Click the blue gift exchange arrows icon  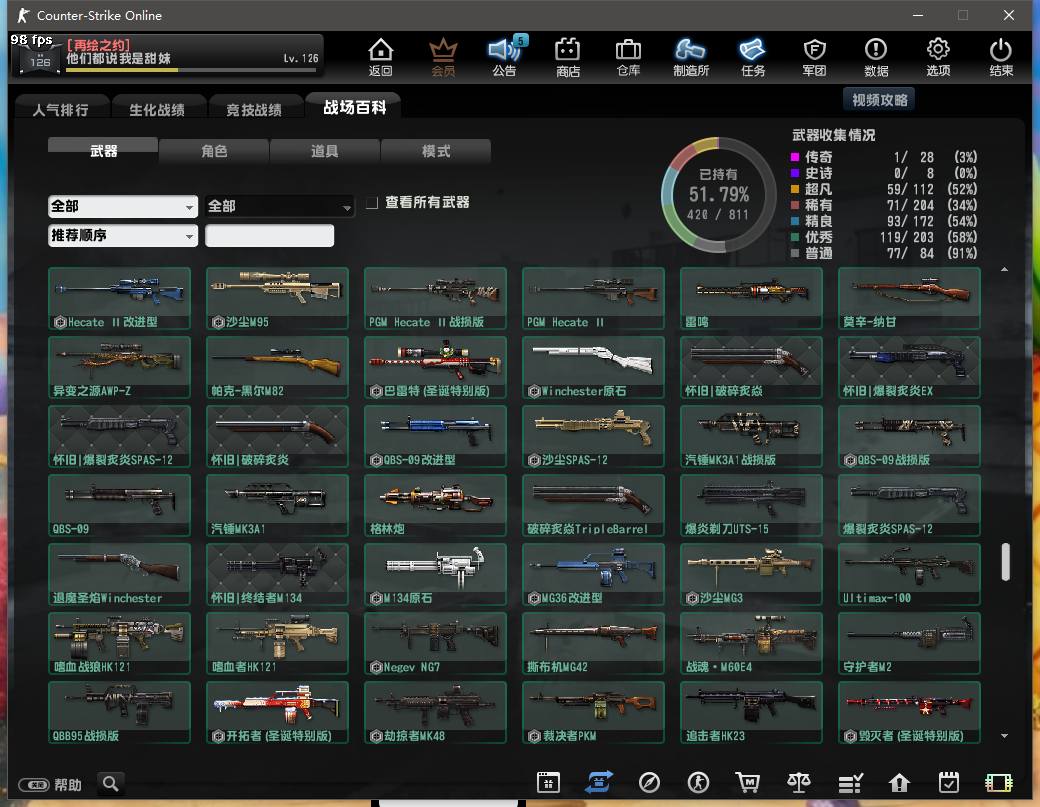(599, 782)
